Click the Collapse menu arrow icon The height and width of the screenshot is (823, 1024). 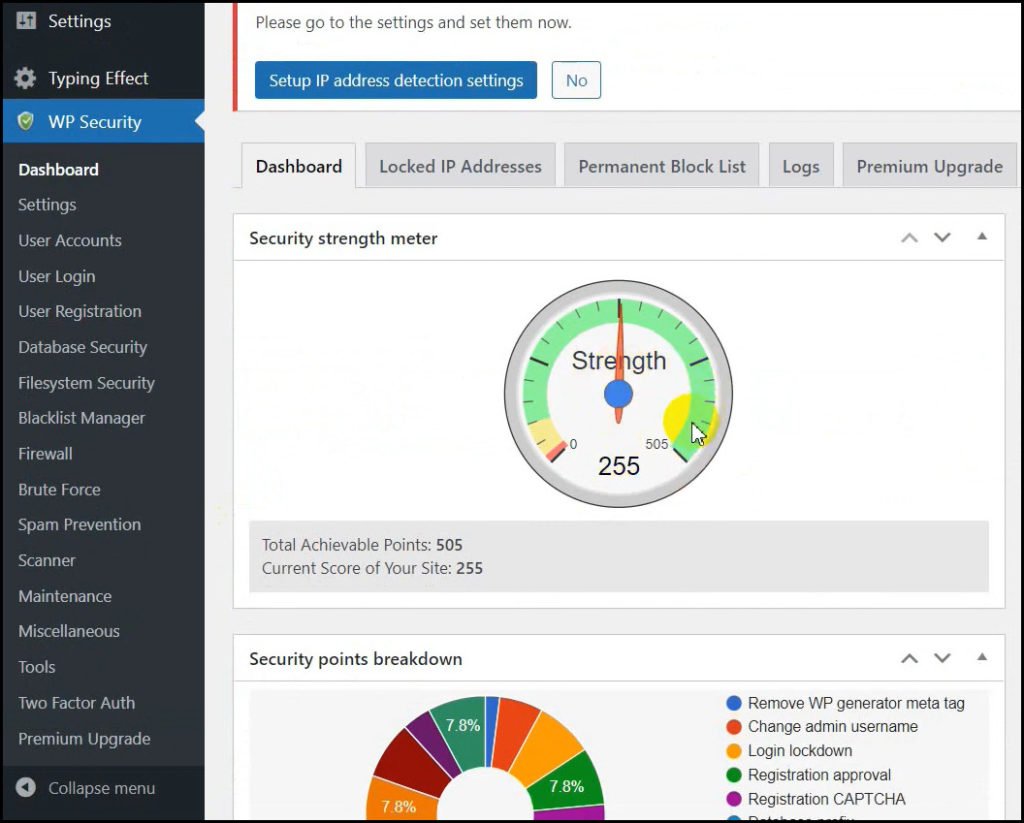[26, 788]
